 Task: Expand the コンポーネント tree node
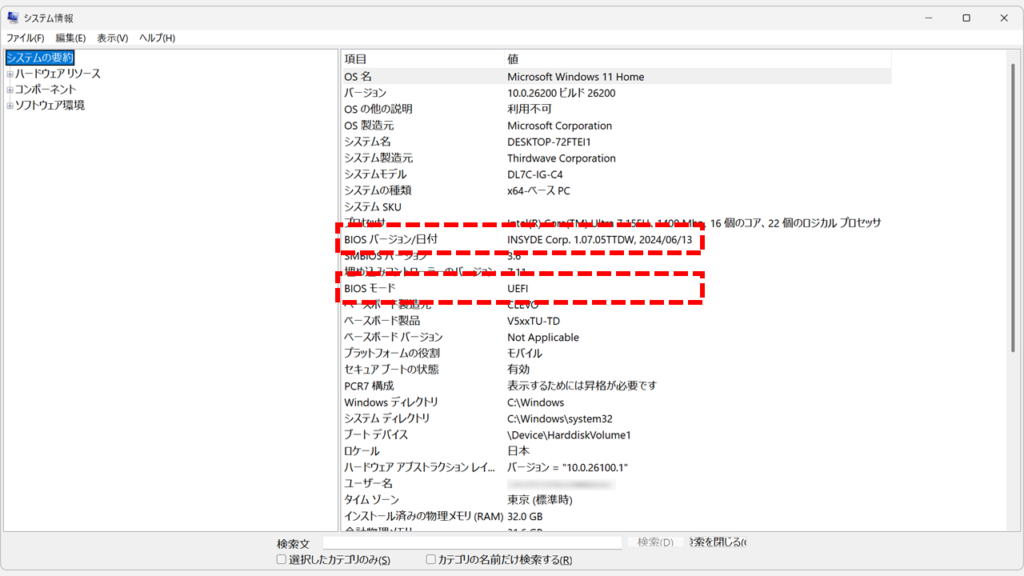coord(10,89)
